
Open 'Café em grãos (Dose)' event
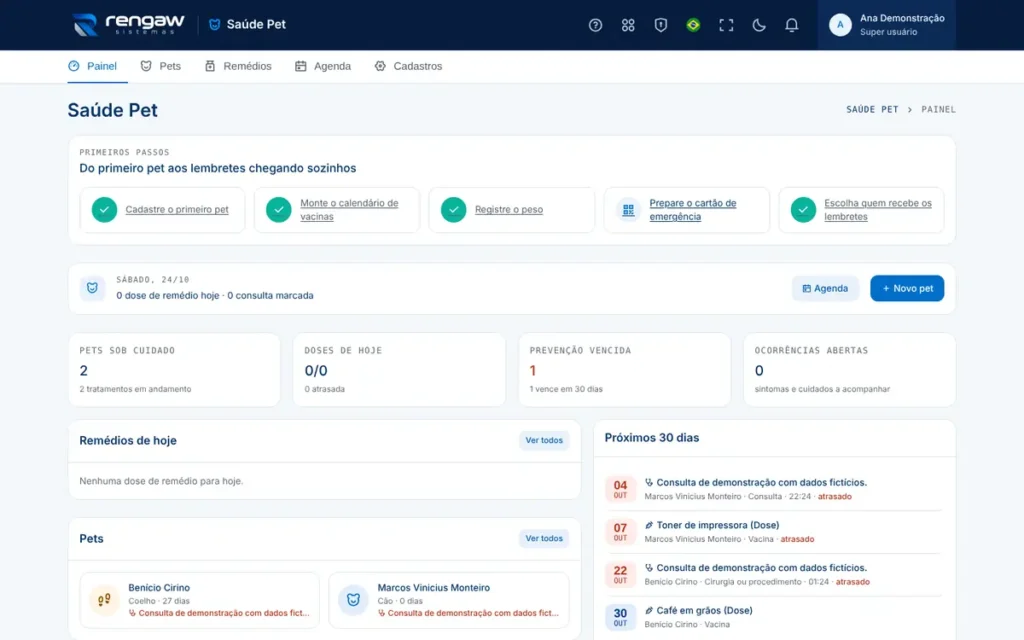pyautogui.click(x=774, y=617)
